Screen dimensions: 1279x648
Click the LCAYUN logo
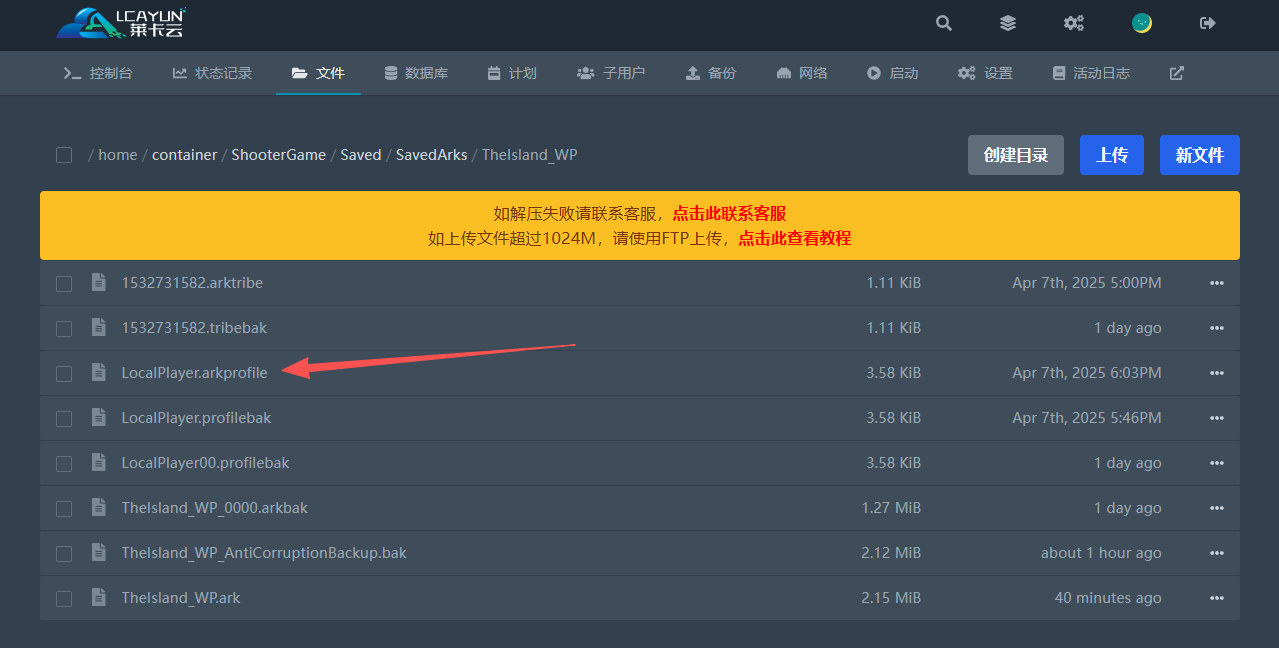[x=121, y=23]
